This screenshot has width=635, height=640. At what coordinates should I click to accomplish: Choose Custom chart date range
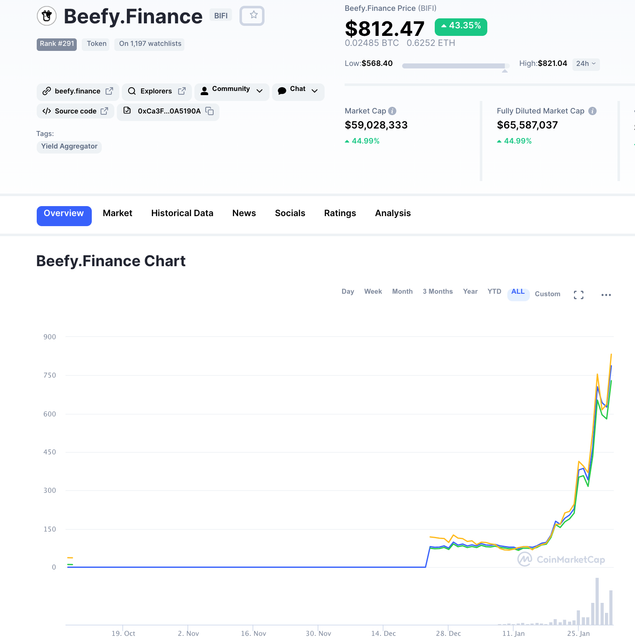pyautogui.click(x=547, y=294)
